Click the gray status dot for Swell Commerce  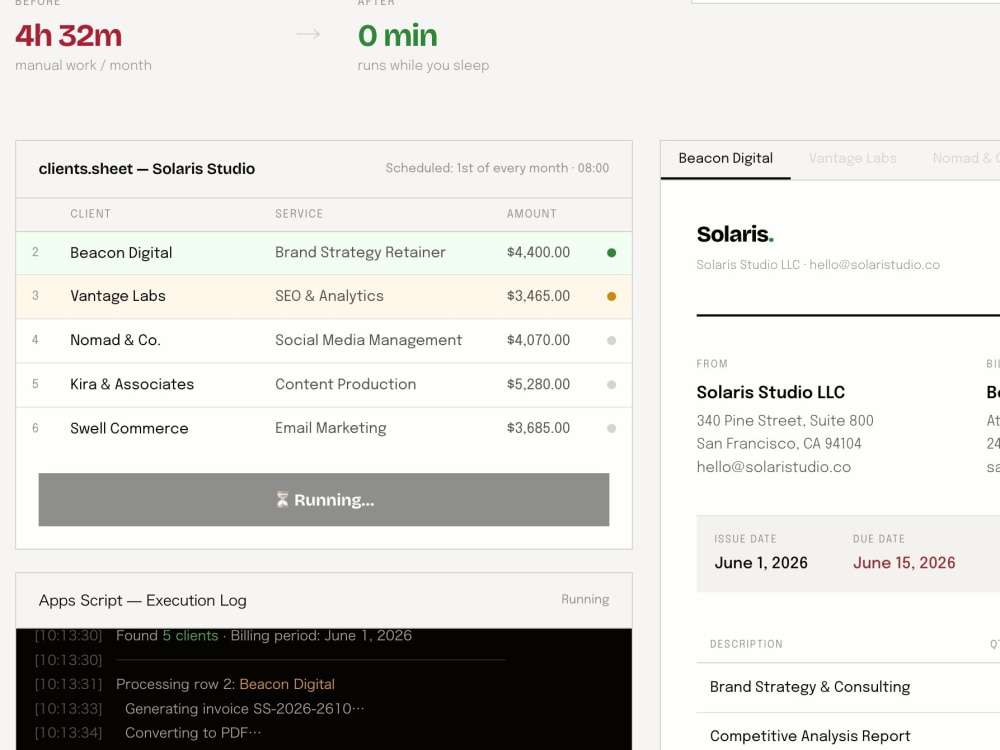(x=611, y=429)
